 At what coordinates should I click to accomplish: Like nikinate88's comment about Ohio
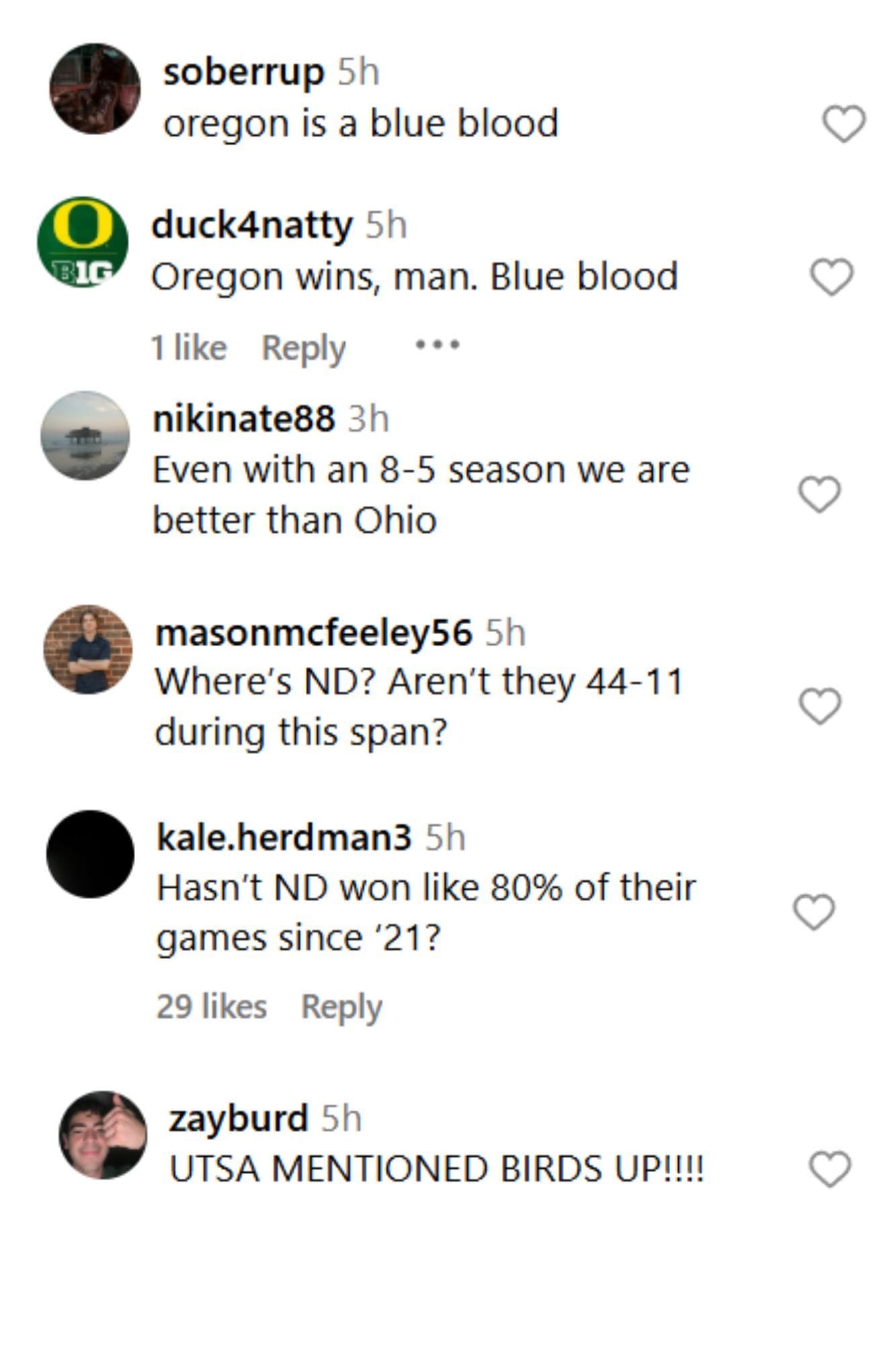pyautogui.click(x=819, y=494)
